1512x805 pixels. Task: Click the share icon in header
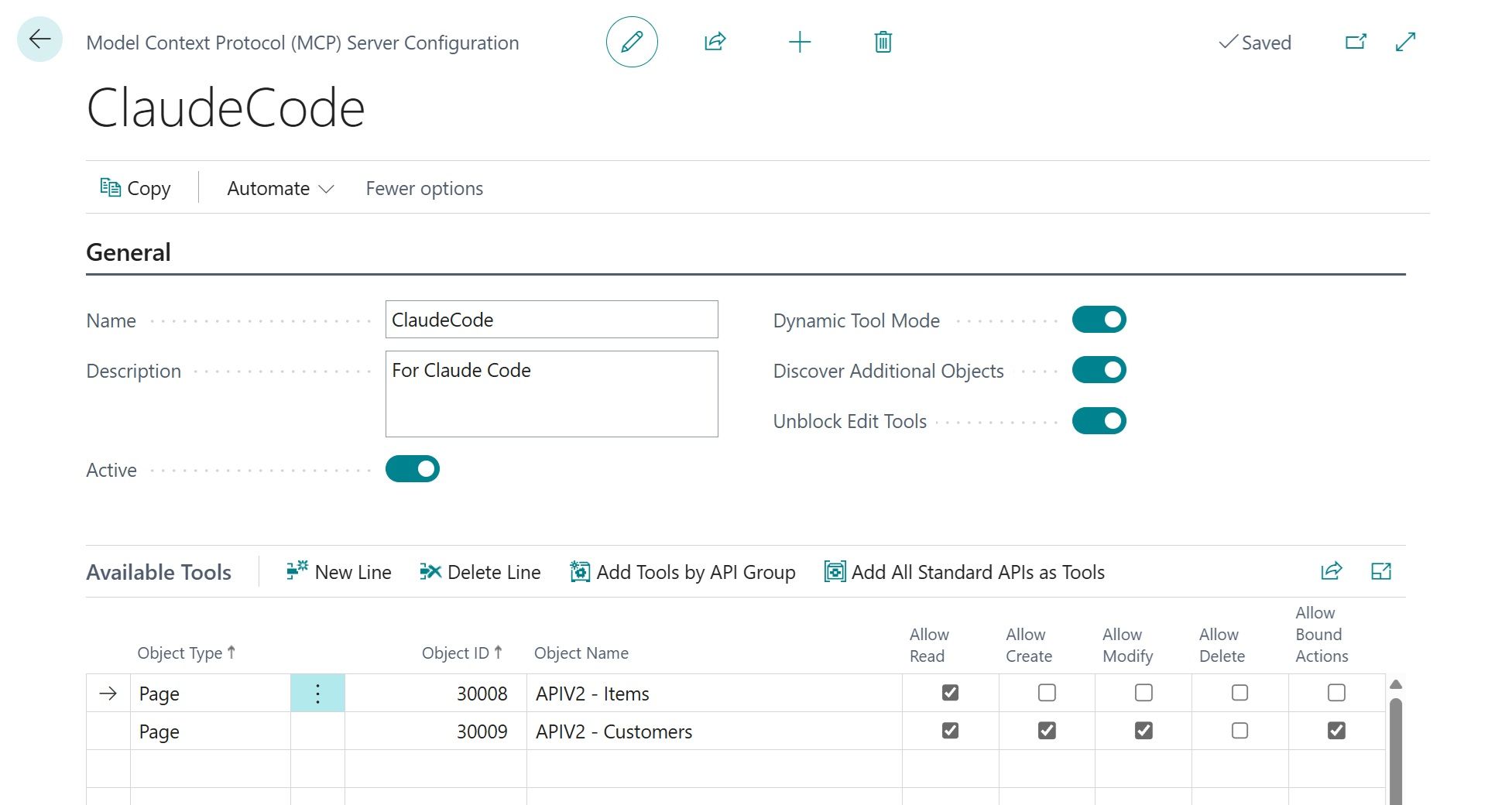[715, 42]
